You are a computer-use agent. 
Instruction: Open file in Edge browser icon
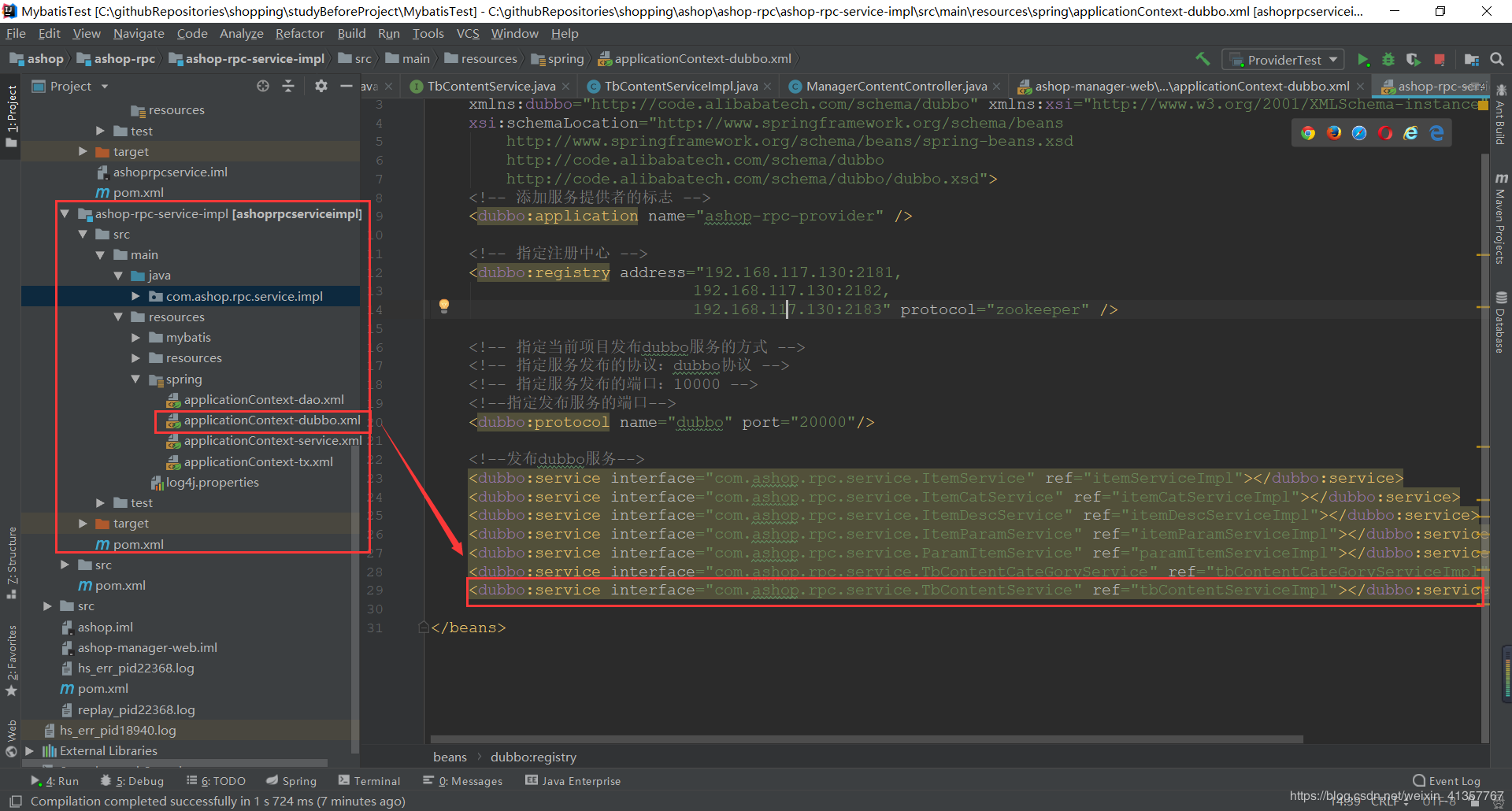pos(1437,133)
